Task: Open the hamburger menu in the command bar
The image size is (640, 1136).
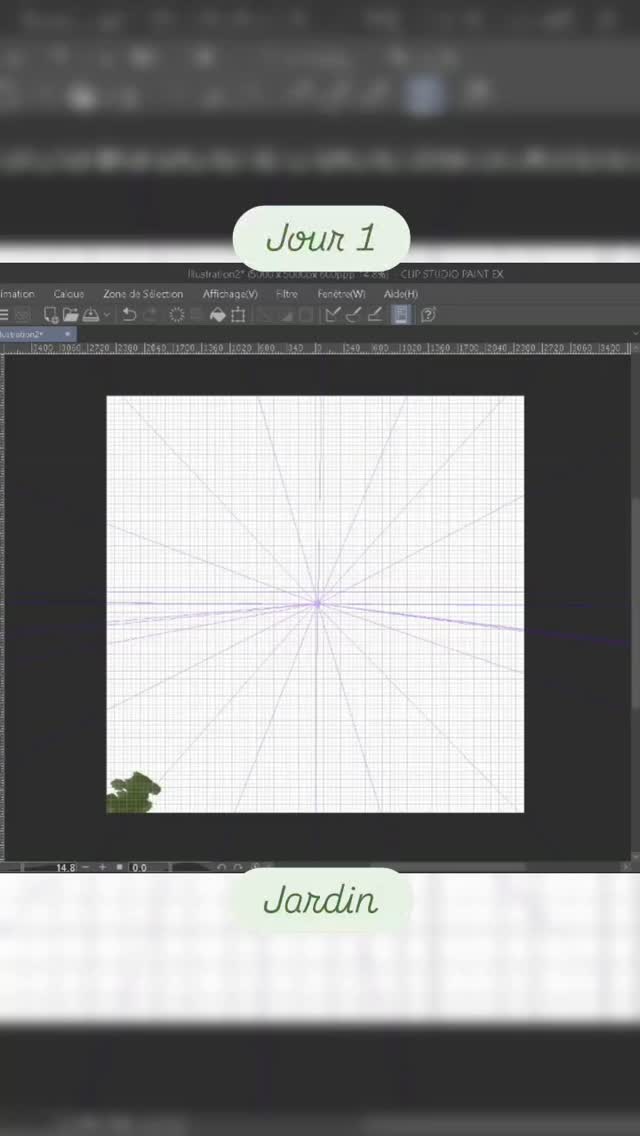Action: 4,314
